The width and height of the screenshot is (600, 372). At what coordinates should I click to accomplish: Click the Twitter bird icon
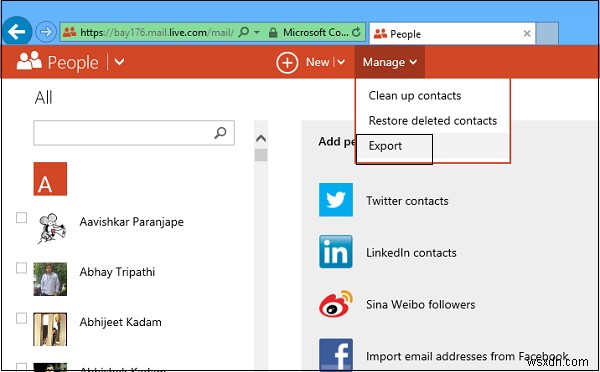coord(336,200)
